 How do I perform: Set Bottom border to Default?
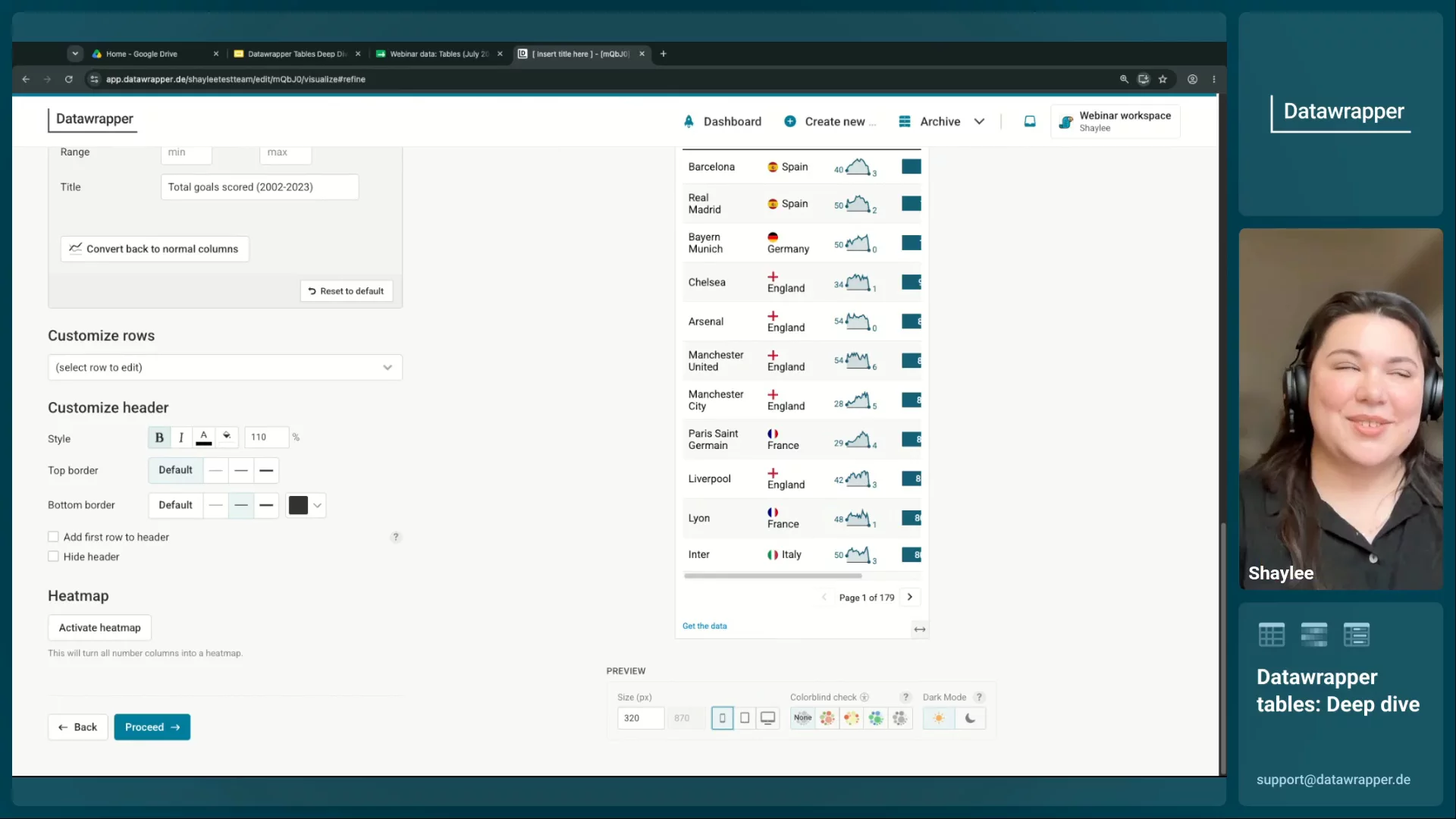coord(175,505)
